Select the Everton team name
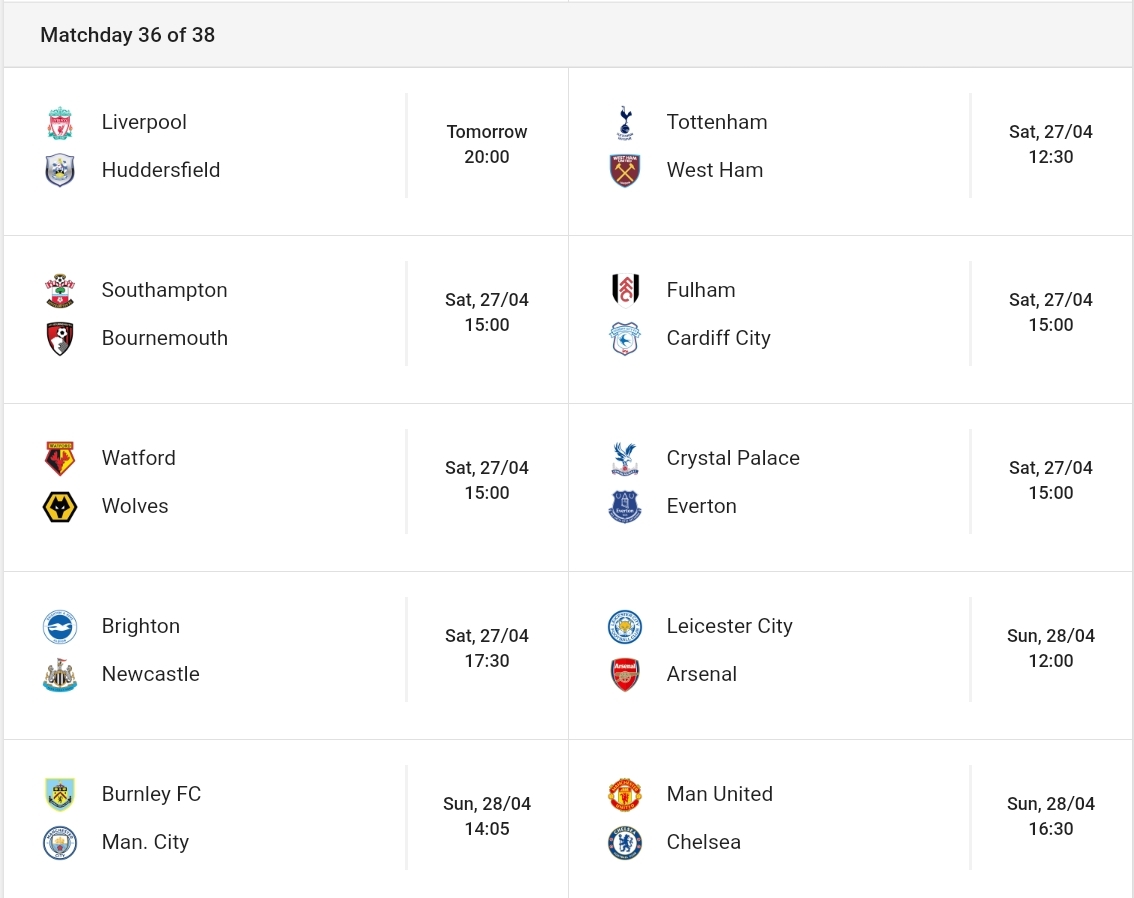The image size is (1134, 898). [701, 506]
